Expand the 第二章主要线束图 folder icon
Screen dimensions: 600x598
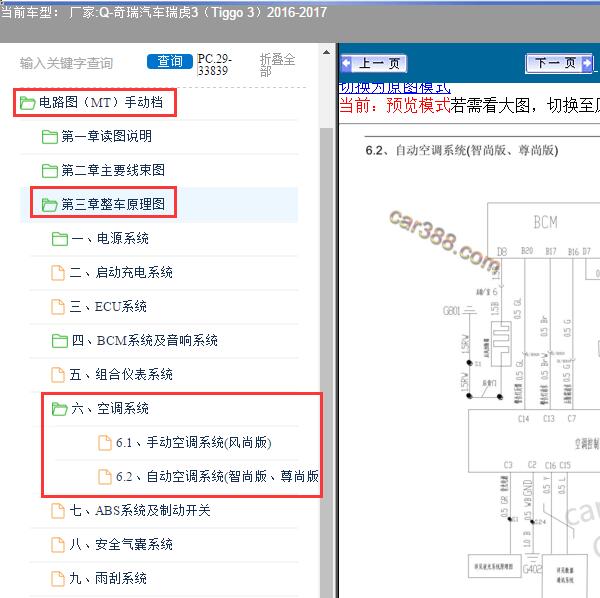pyautogui.click(x=50, y=171)
